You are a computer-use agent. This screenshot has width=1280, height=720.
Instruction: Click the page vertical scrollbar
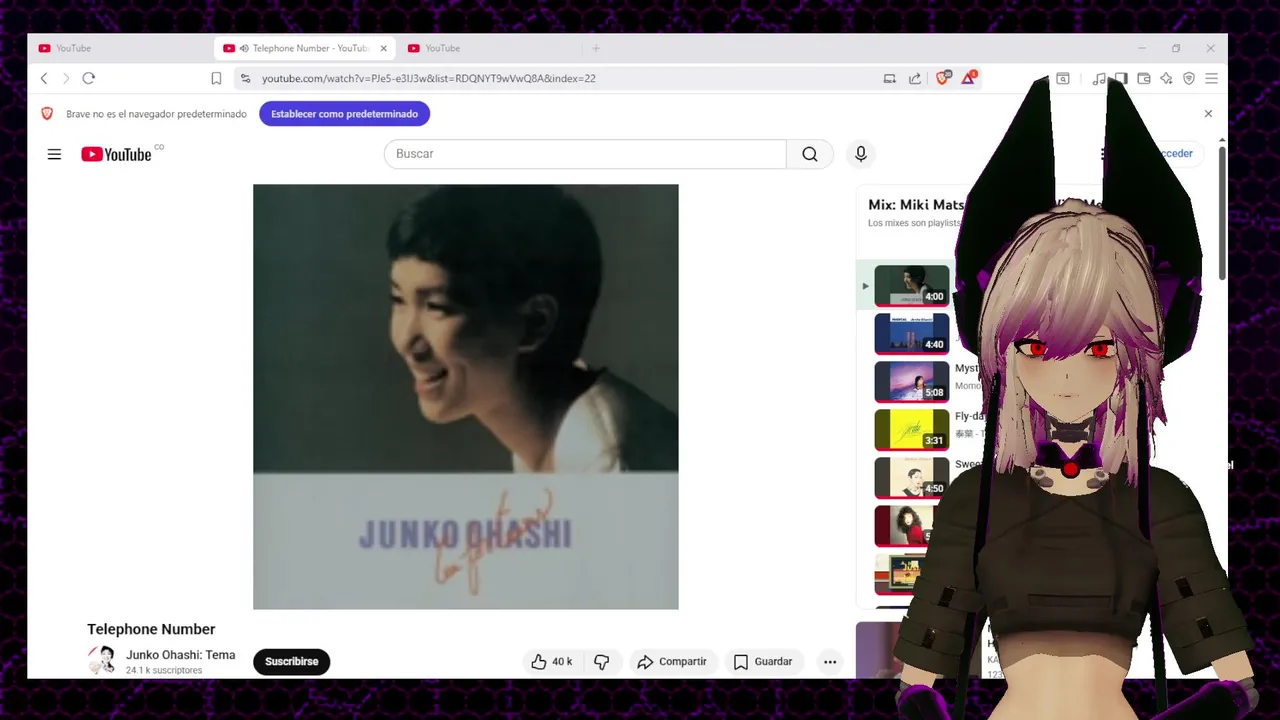pos(1222,212)
